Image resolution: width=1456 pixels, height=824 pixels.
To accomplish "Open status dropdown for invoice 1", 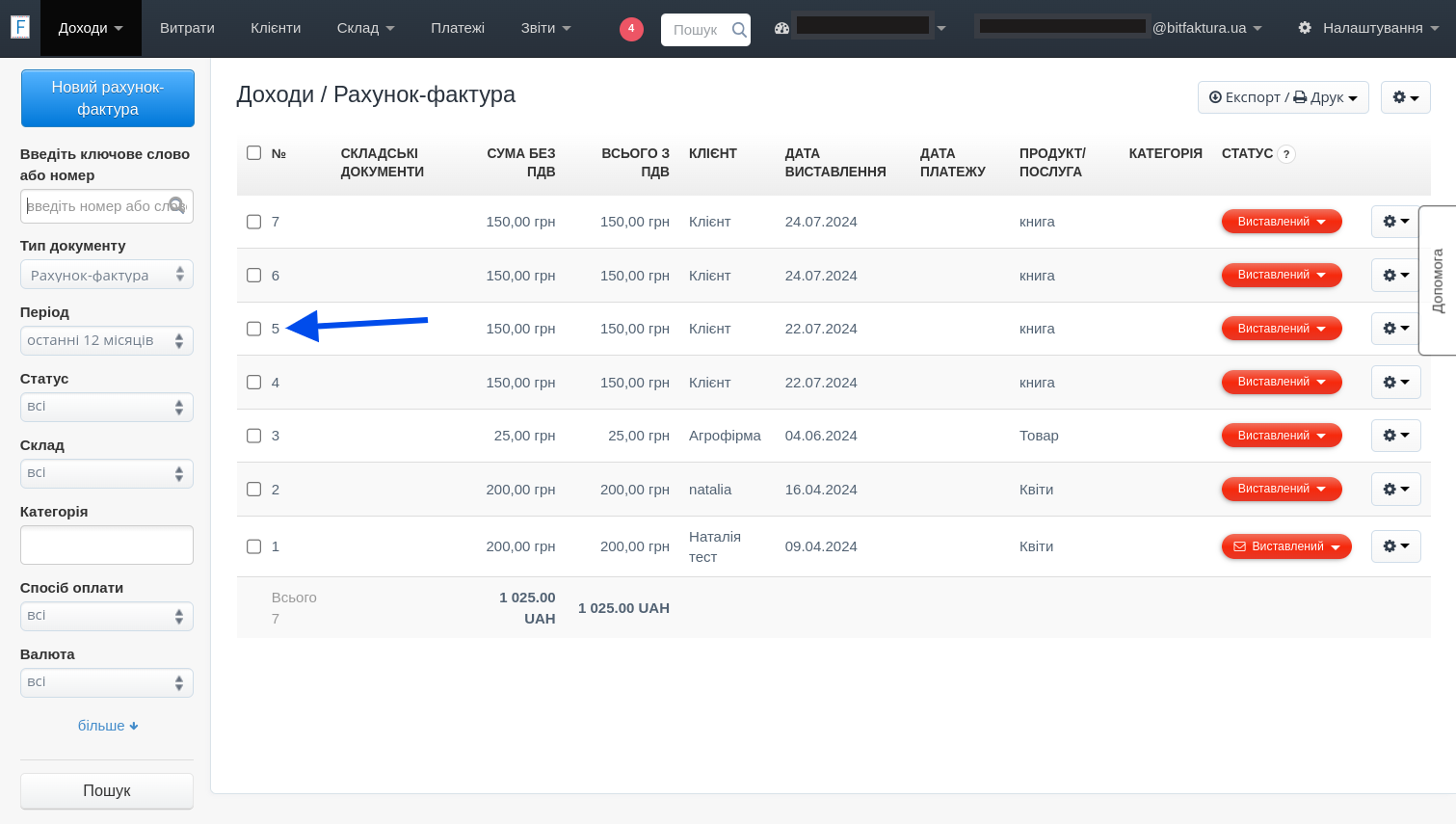I will click(1286, 546).
